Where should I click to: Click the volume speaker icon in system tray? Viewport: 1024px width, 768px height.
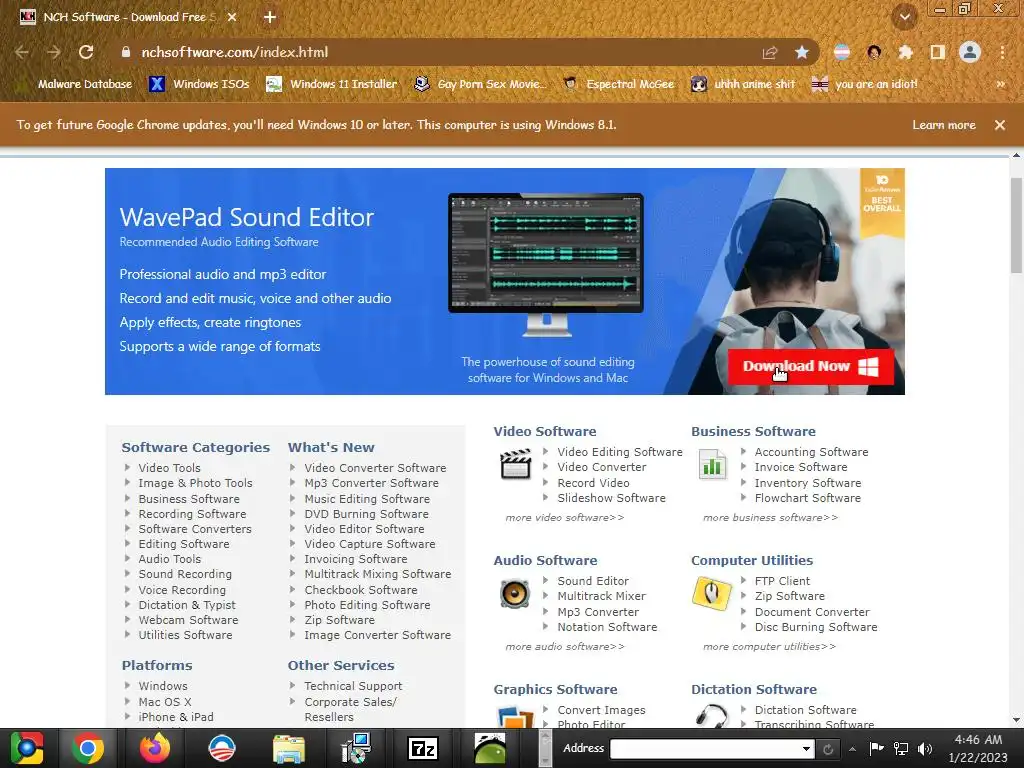(x=925, y=749)
